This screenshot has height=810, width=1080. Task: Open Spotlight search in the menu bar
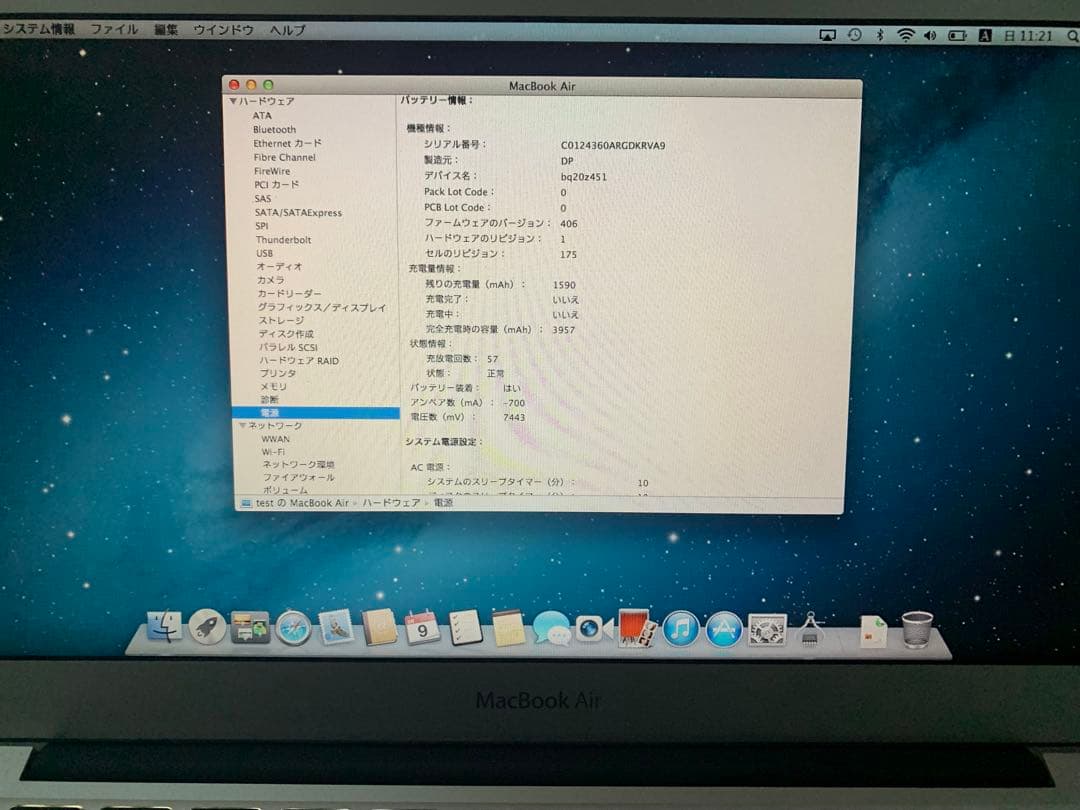(1070, 33)
